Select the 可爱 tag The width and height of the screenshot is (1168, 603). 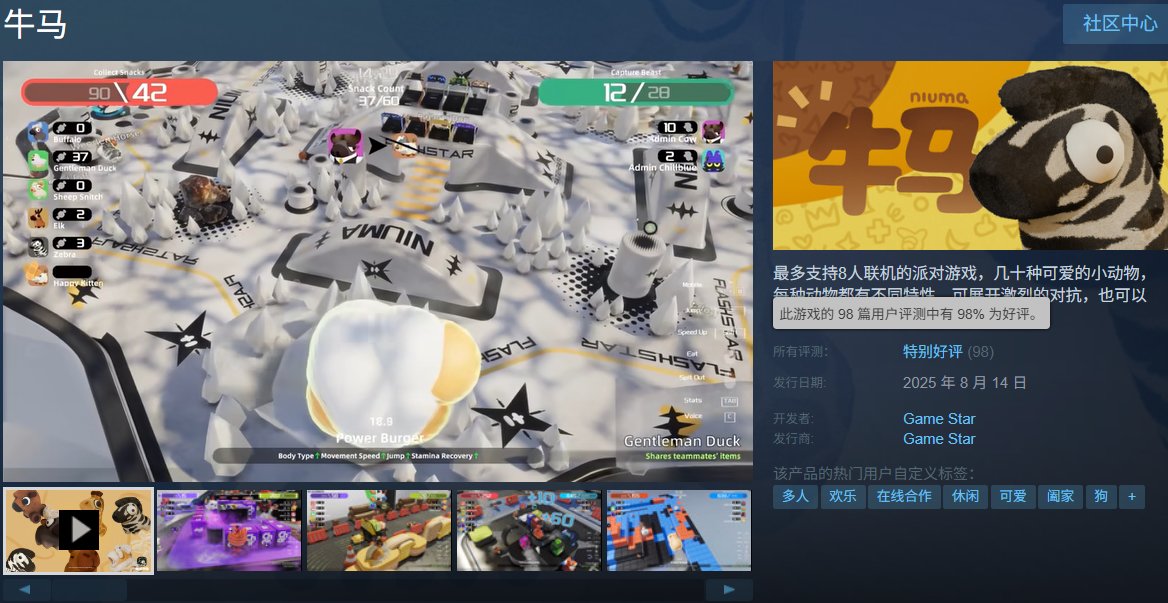1013,497
